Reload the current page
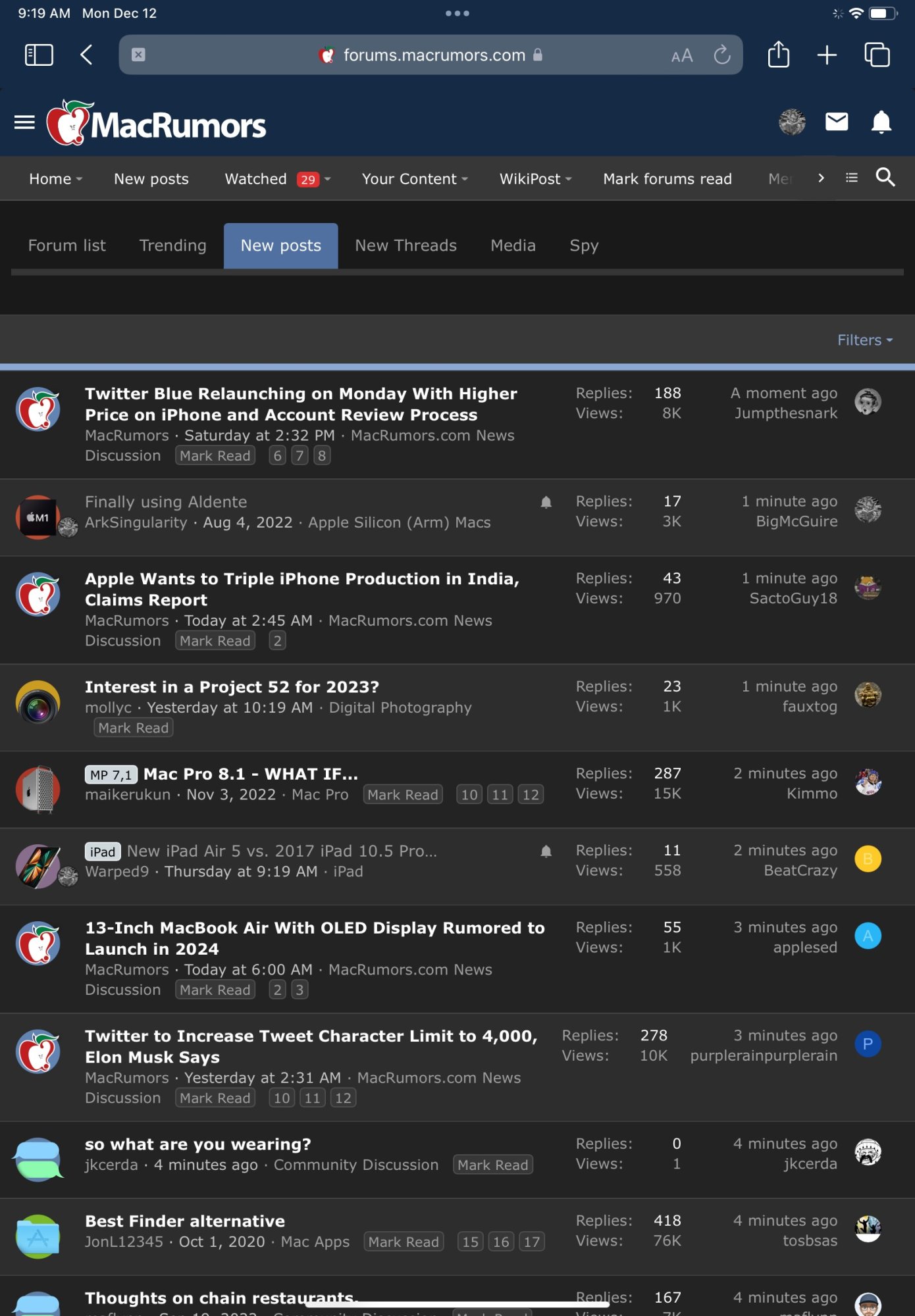This screenshot has height=1316, width=915. [x=722, y=55]
